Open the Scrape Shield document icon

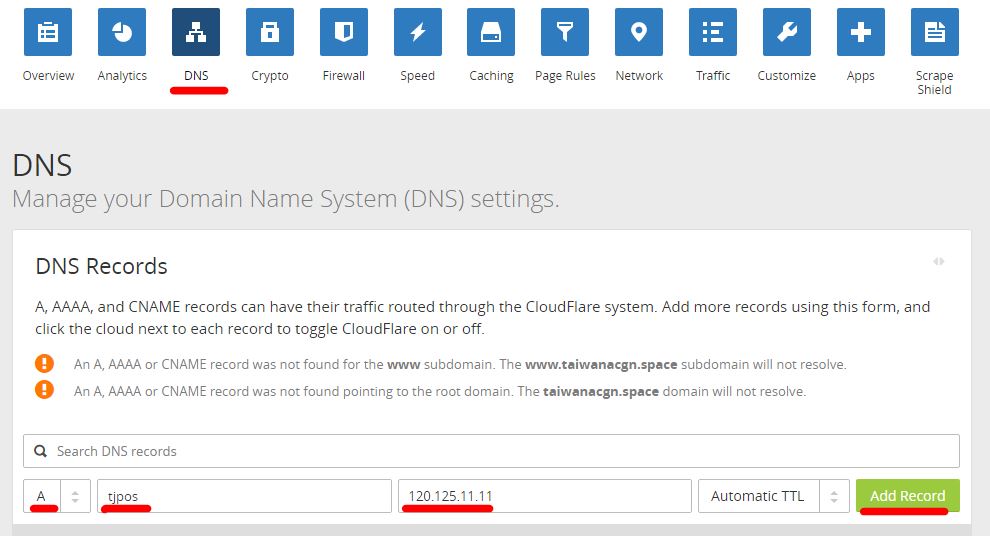coord(934,33)
